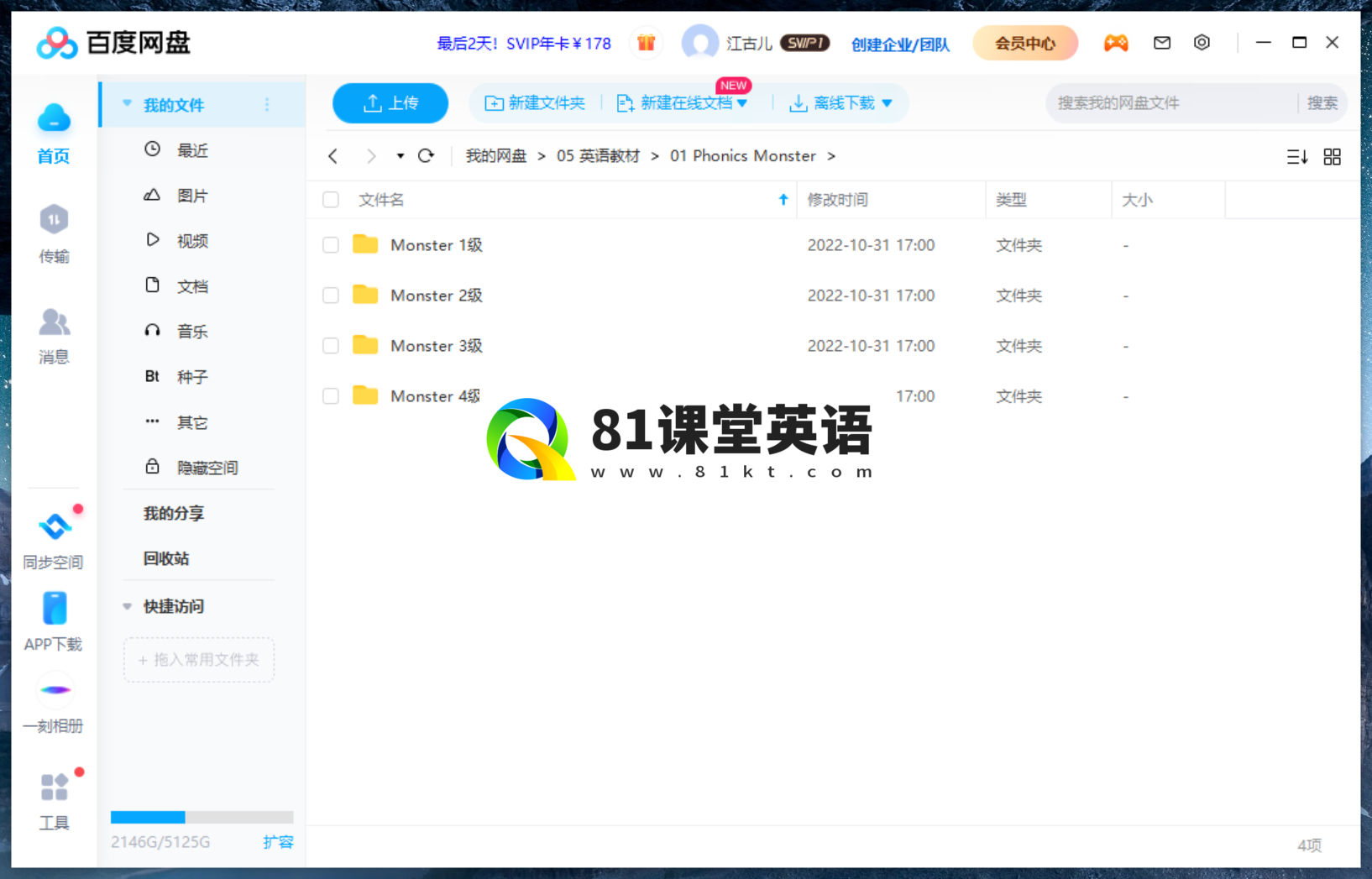The image size is (1372, 879).
Task: Open the 首页 home cloud icon
Action: [x=54, y=119]
